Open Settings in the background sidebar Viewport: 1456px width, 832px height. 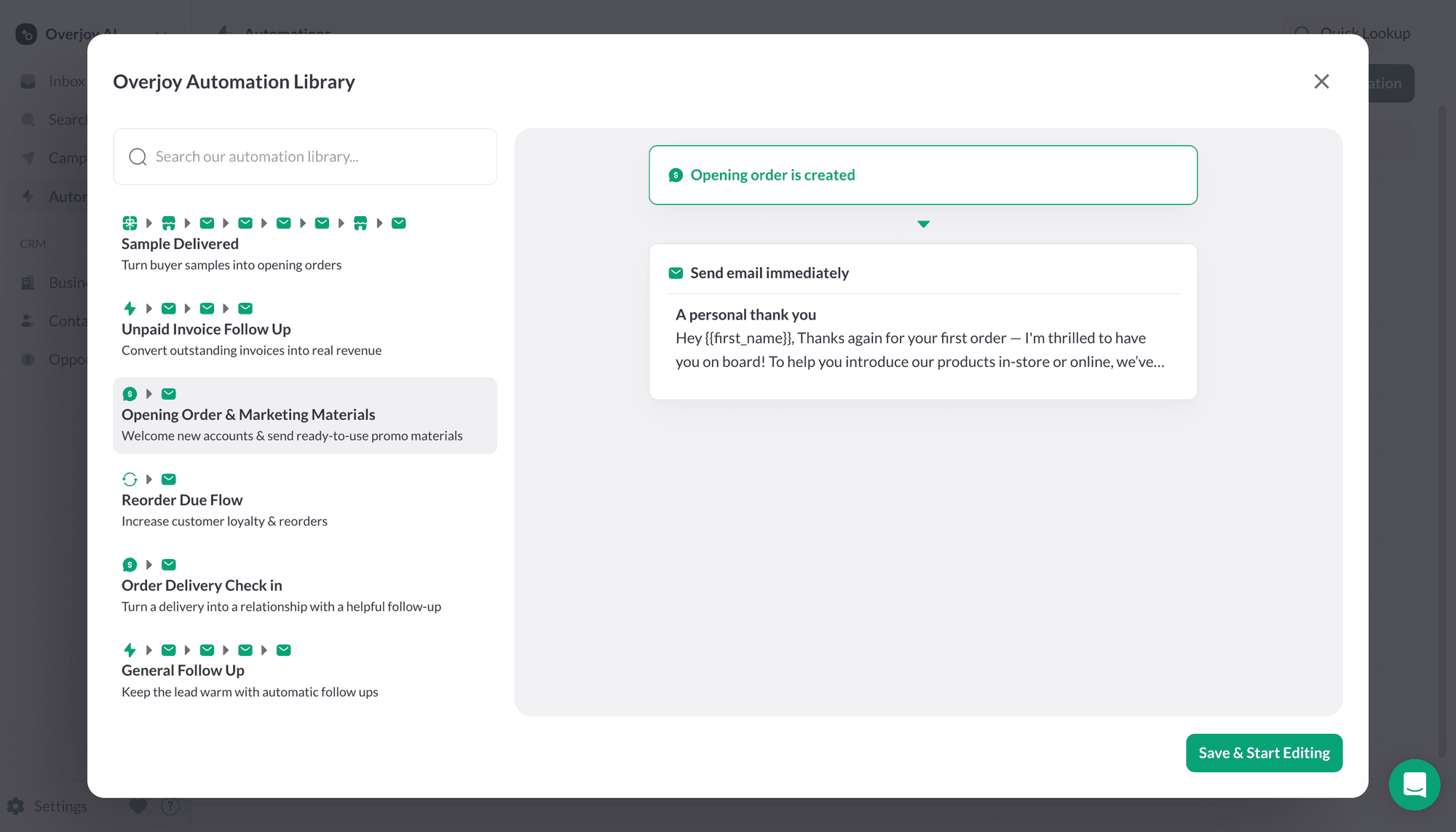(47, 806)
